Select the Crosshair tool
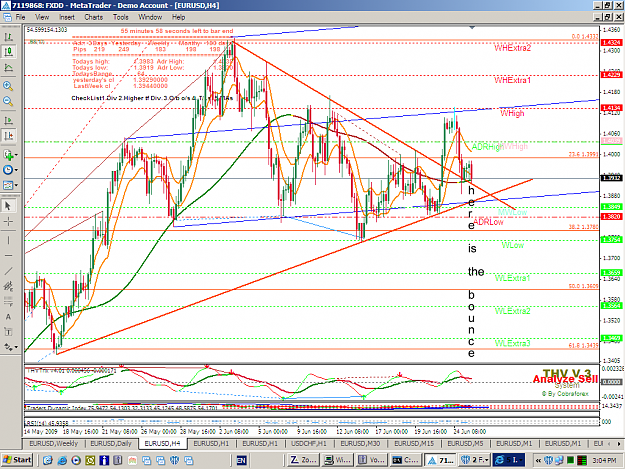The image size is (625, 469). pos(8,221)
